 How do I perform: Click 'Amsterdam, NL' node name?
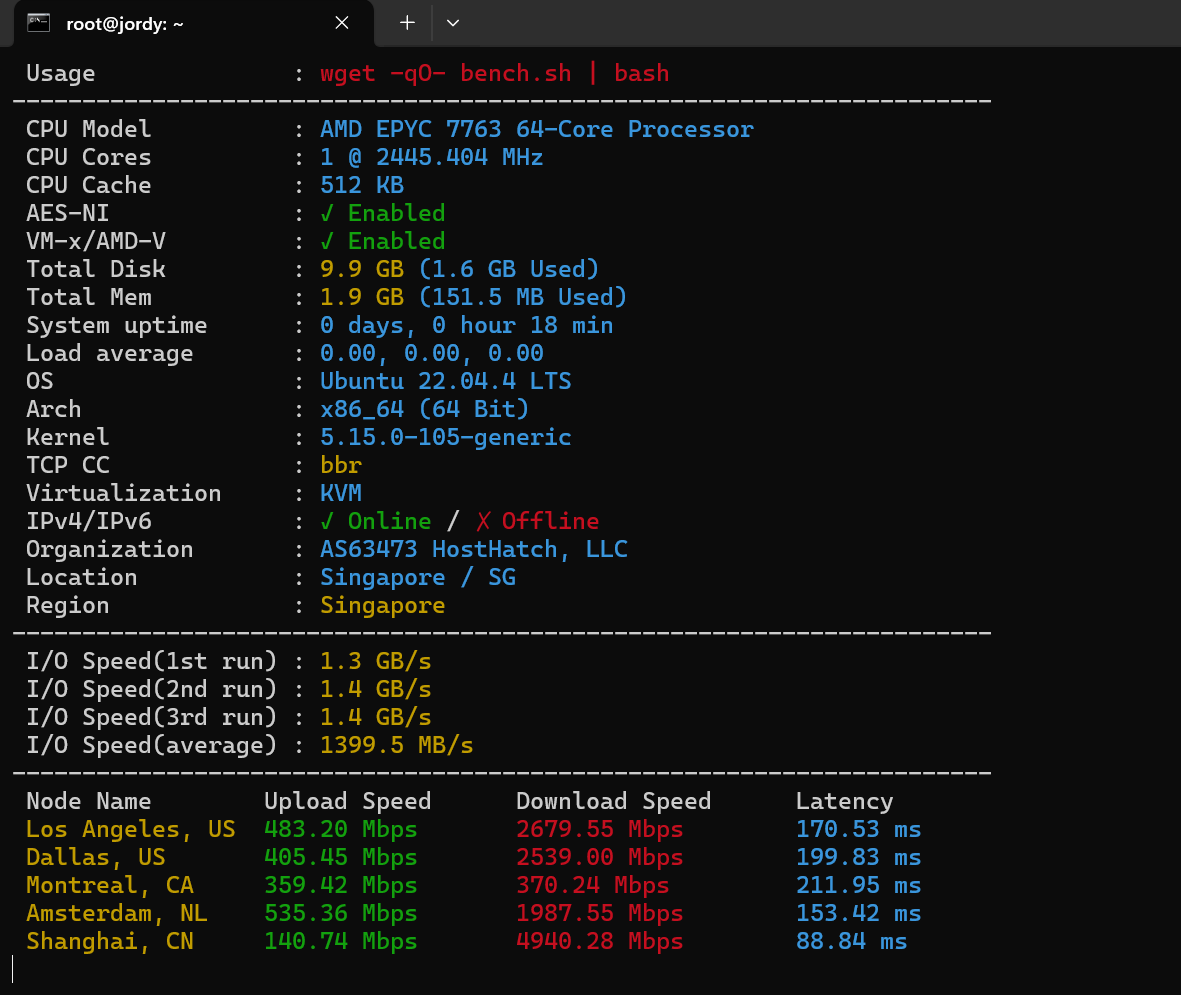117,913
